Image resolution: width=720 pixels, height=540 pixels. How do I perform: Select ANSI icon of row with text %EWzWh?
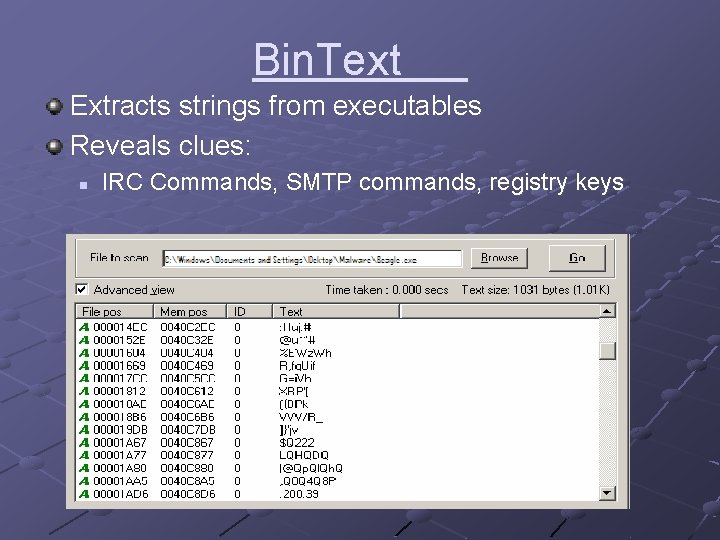[84, 353]
